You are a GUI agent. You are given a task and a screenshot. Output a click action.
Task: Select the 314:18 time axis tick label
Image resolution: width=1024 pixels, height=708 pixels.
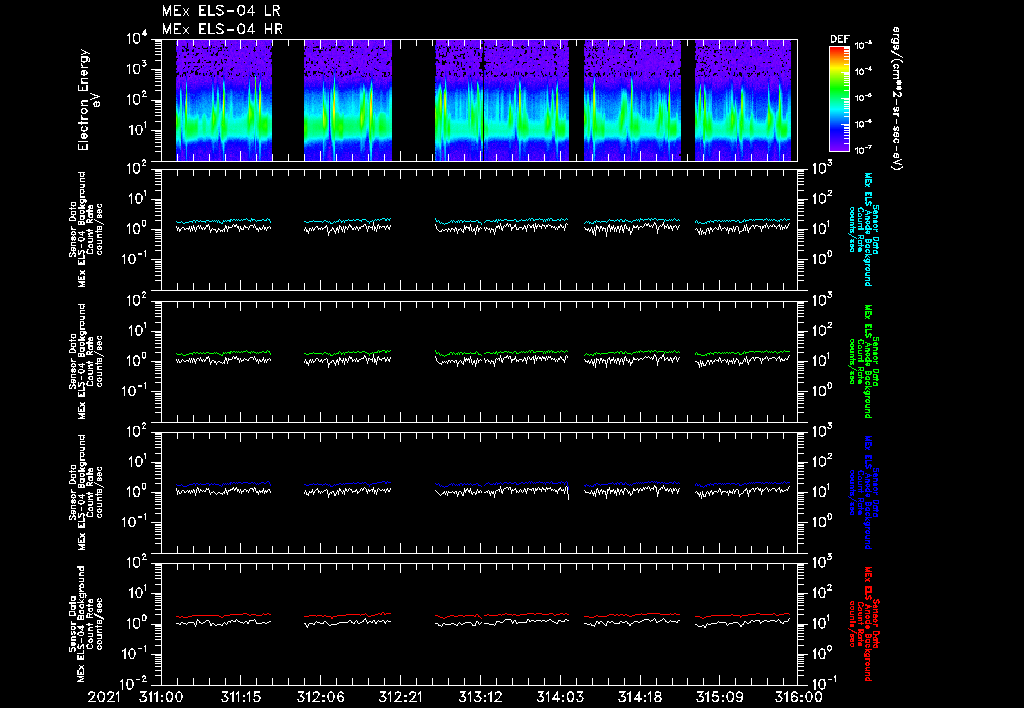[x=640, y=696]
